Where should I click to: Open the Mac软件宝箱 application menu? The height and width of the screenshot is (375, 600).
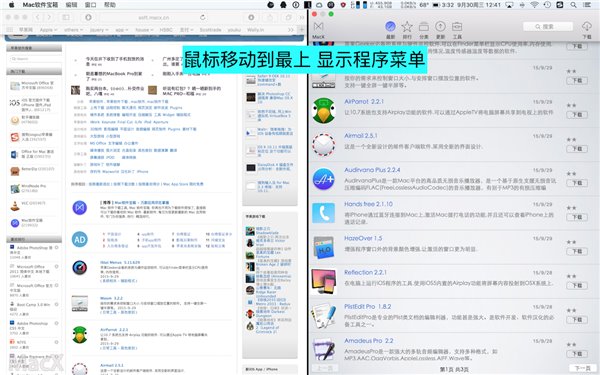click(41, 5)
